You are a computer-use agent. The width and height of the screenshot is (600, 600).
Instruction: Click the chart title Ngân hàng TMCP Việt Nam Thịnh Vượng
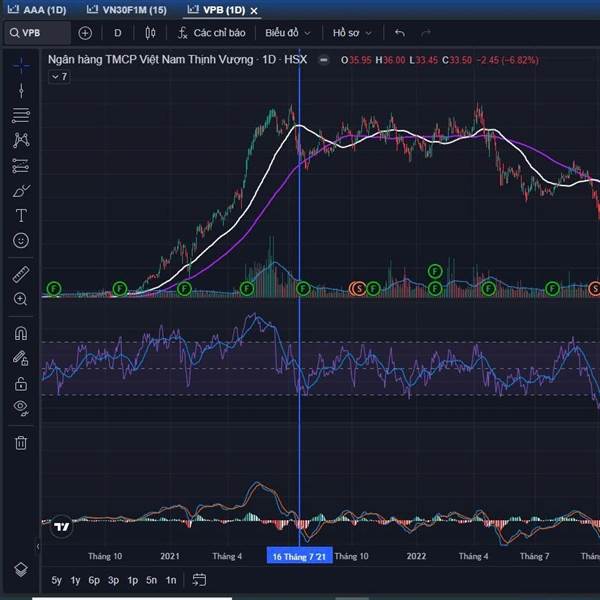click(x=150, y=60)
